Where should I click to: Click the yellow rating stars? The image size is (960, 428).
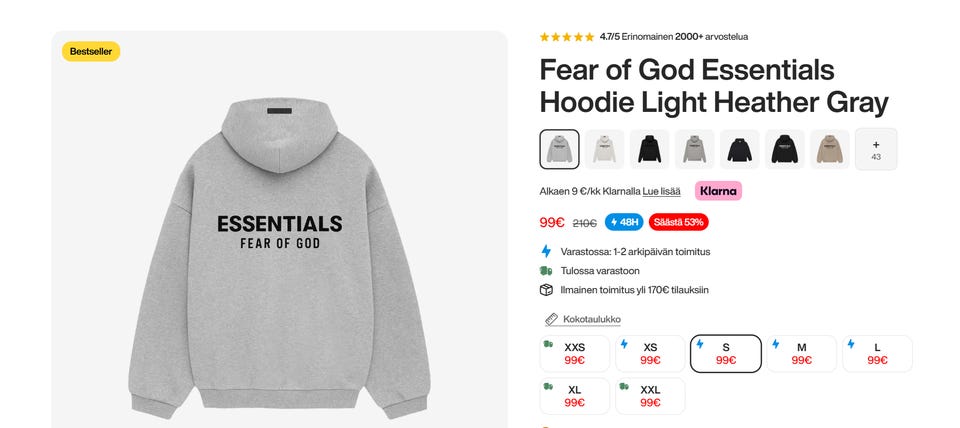click(x=567, y=37)
